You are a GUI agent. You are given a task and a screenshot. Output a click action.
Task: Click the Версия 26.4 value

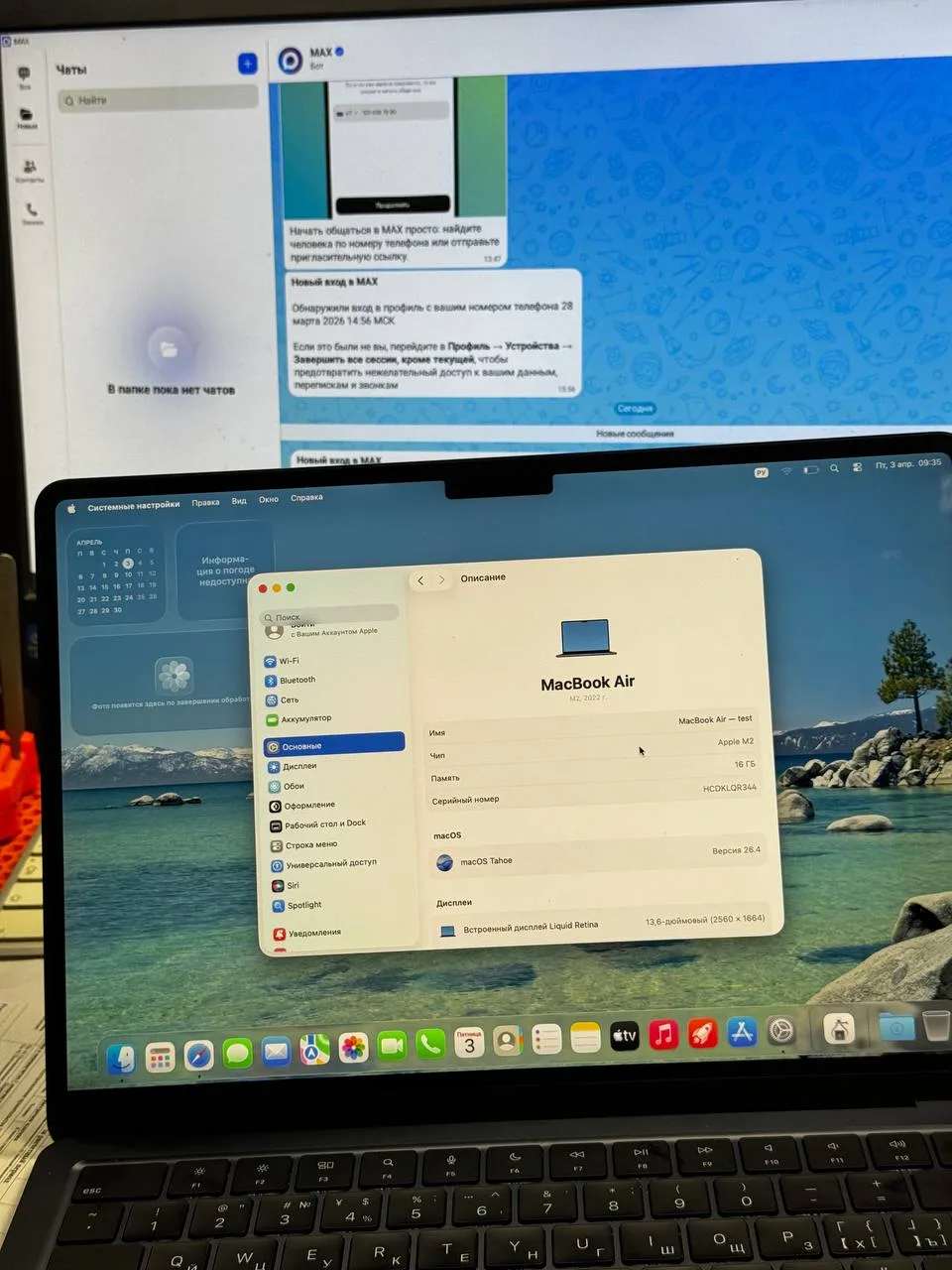[x=736, y=850]
